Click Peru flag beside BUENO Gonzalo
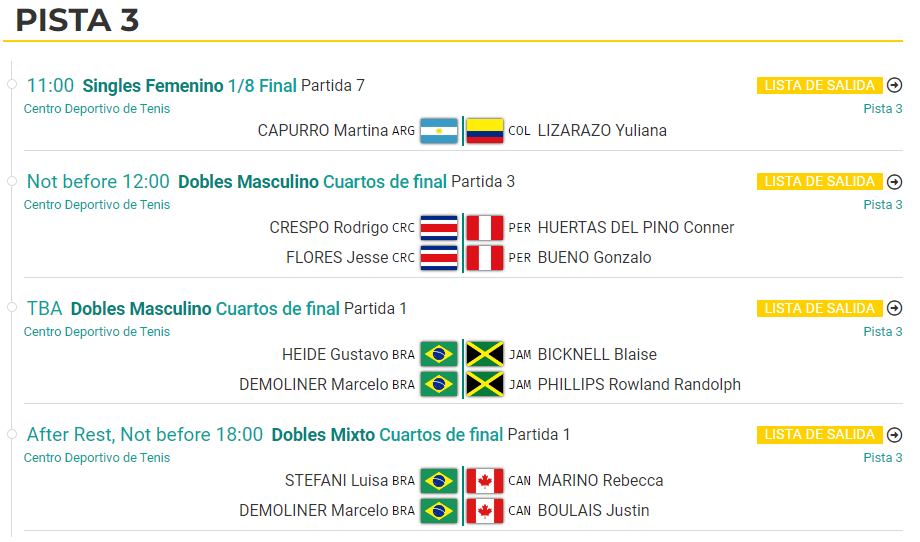 click(485, 258)
